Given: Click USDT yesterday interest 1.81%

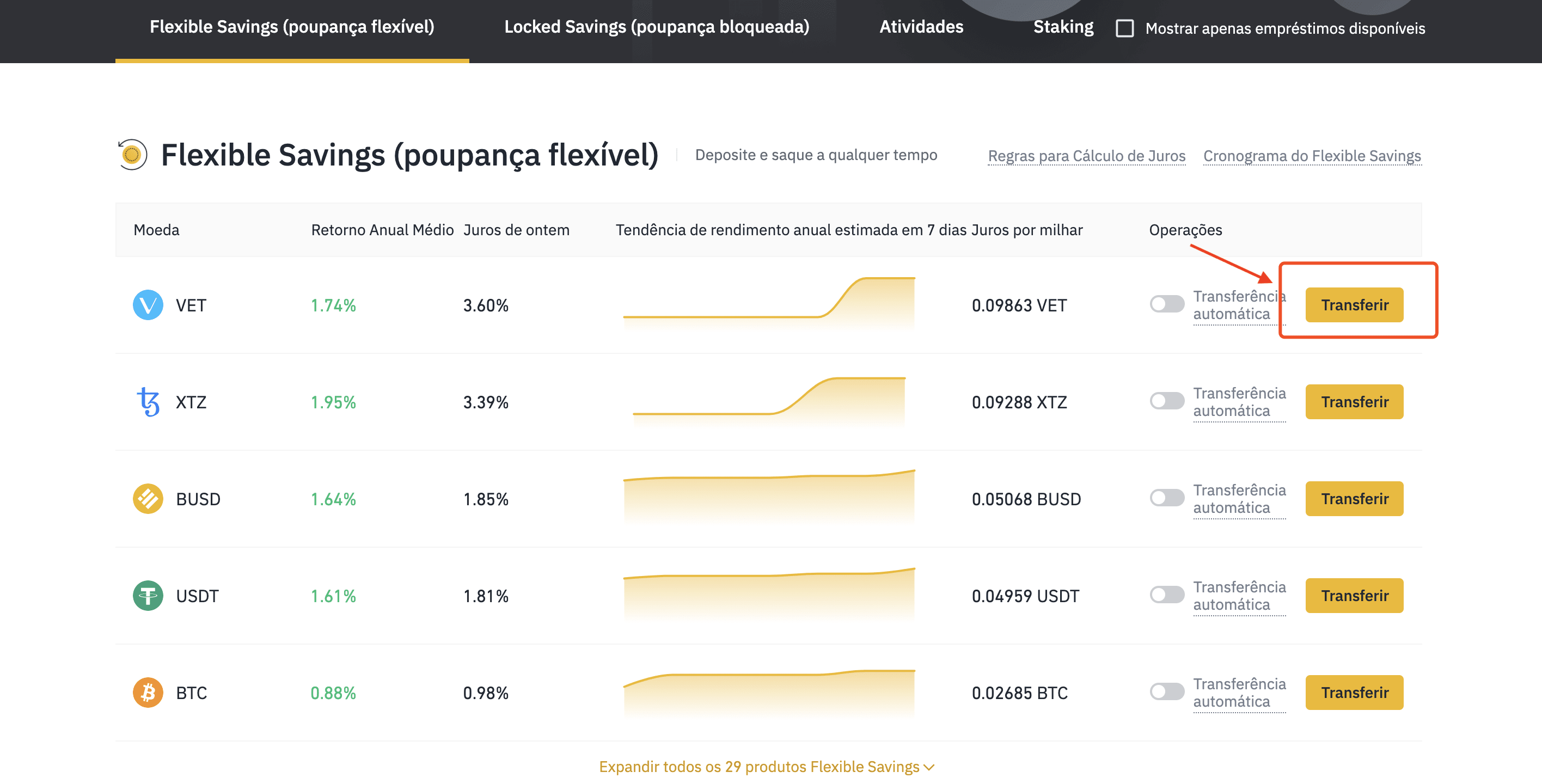Looking at the screenshot, I should (x=486, y=597).
